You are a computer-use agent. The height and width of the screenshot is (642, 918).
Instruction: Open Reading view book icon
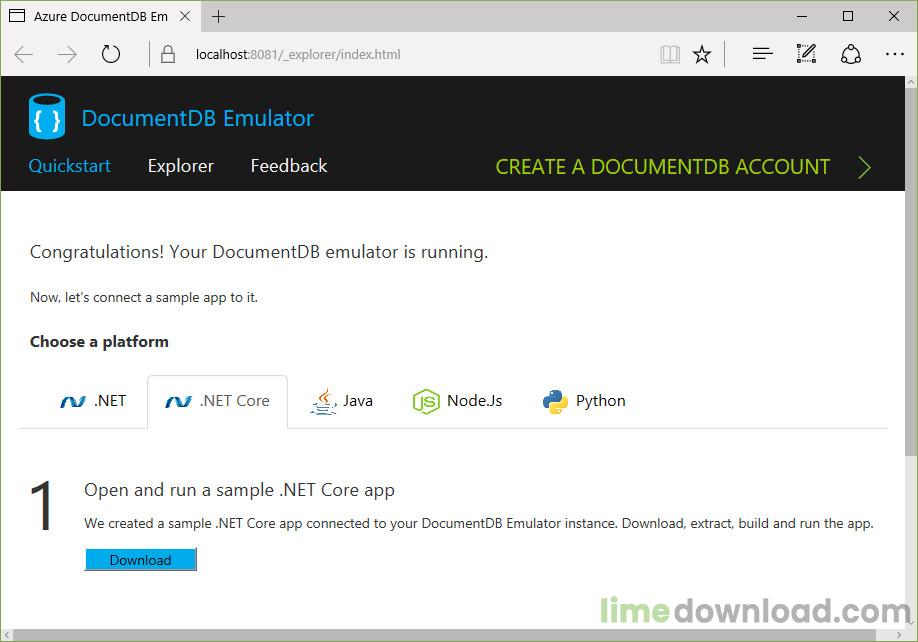[669, 55]
